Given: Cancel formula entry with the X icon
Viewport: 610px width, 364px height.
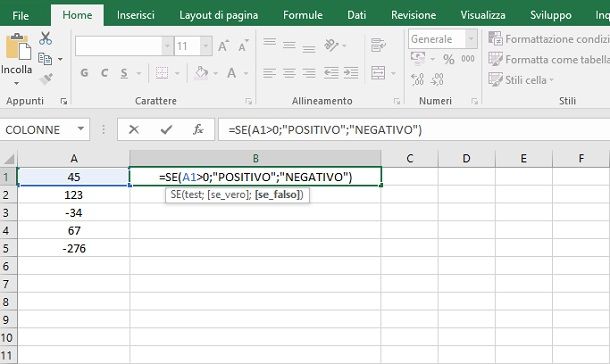Looking at the screenshot, I should click(x=134, y=130).
